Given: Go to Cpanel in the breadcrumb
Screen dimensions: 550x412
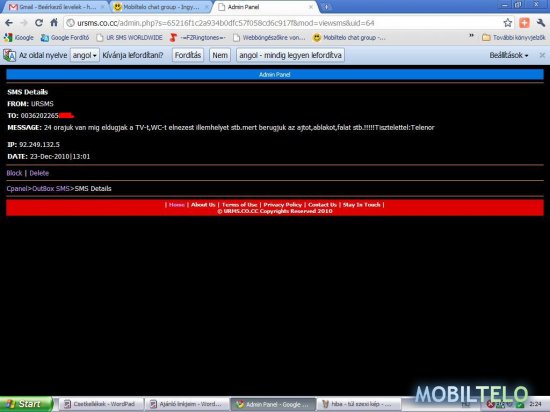Looking at the screenshot, I should point(17,189).
